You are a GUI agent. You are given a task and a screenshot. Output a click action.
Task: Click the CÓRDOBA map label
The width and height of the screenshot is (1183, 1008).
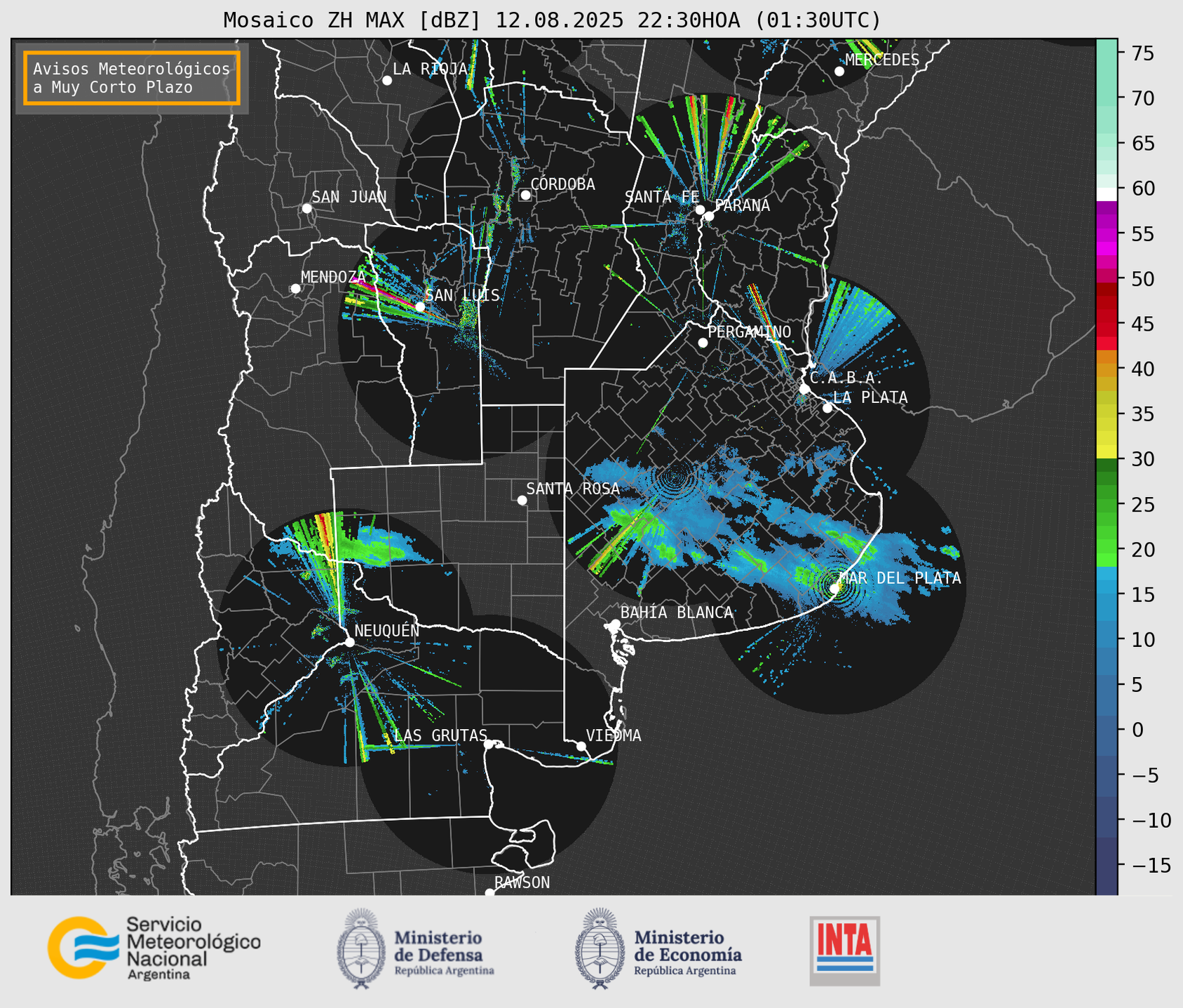562,184
